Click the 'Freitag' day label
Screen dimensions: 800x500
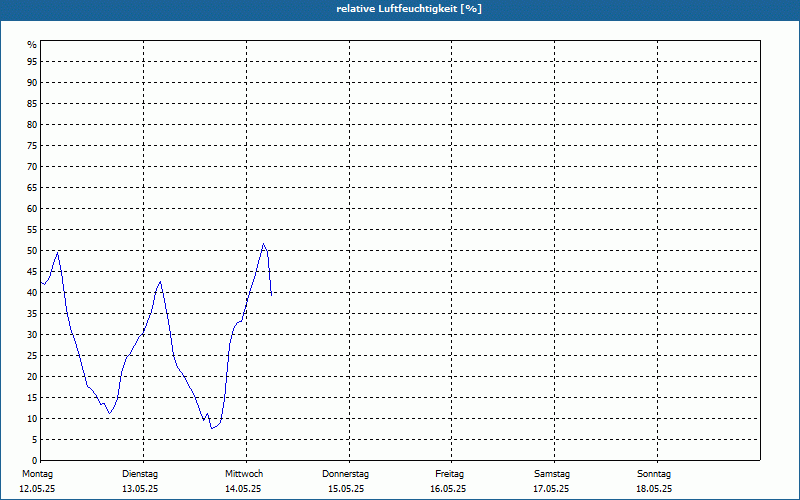449,474
